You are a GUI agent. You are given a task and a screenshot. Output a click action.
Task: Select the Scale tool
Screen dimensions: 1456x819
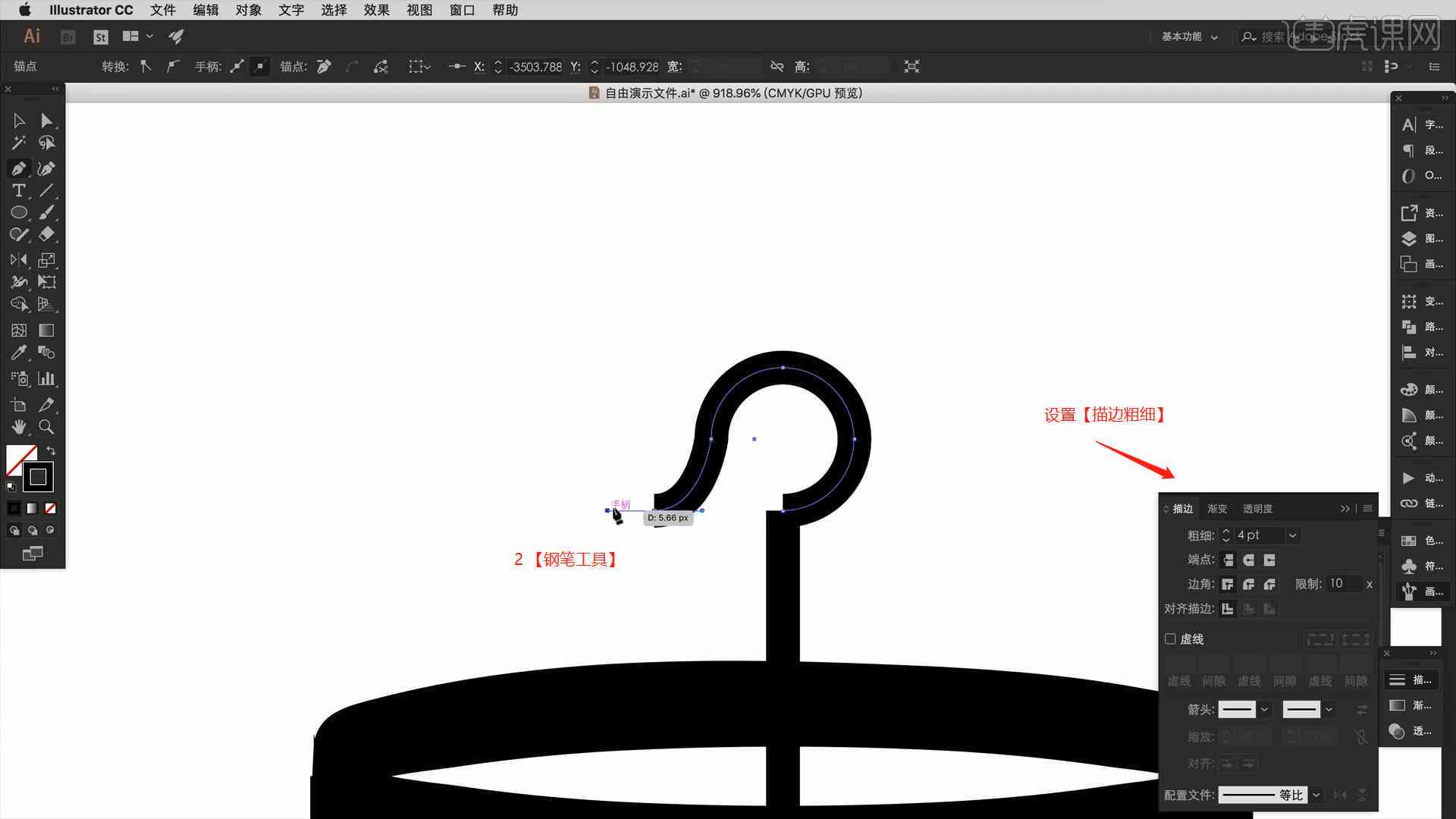[x=46, y=260]
